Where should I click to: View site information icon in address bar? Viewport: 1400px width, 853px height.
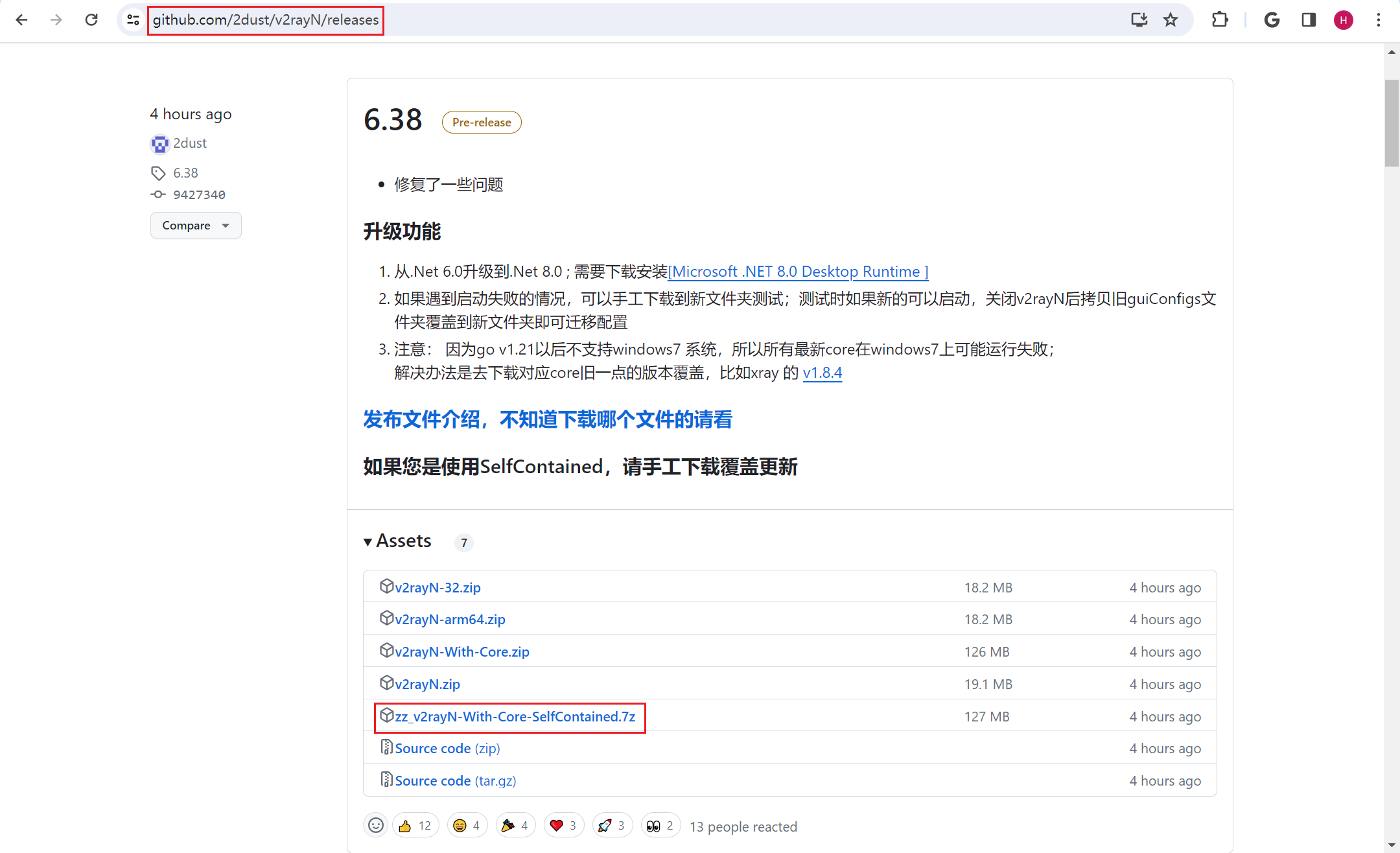133,20
